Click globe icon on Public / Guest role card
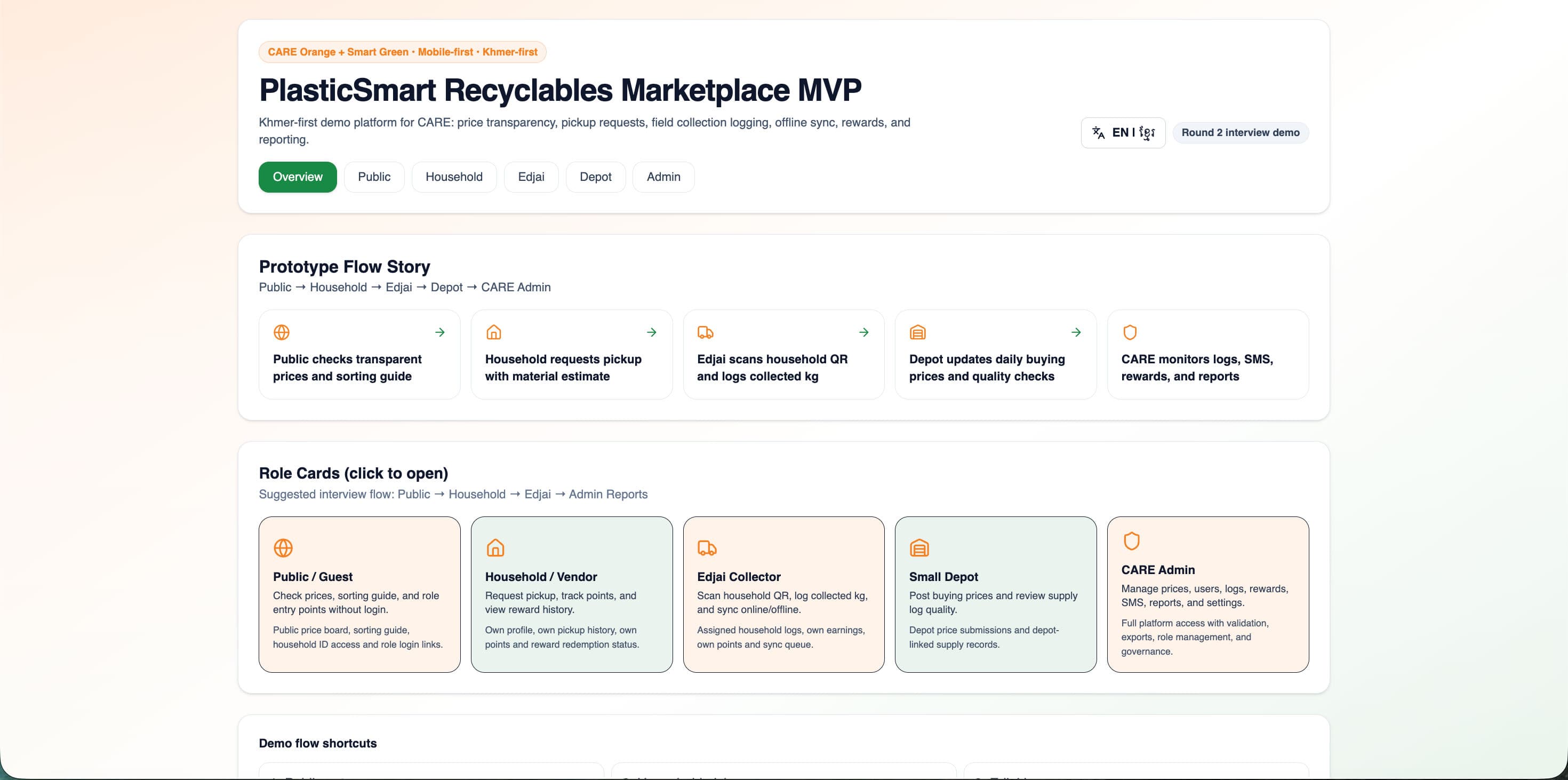Viewport: 1568px width, 780px height. pos(283,547)
